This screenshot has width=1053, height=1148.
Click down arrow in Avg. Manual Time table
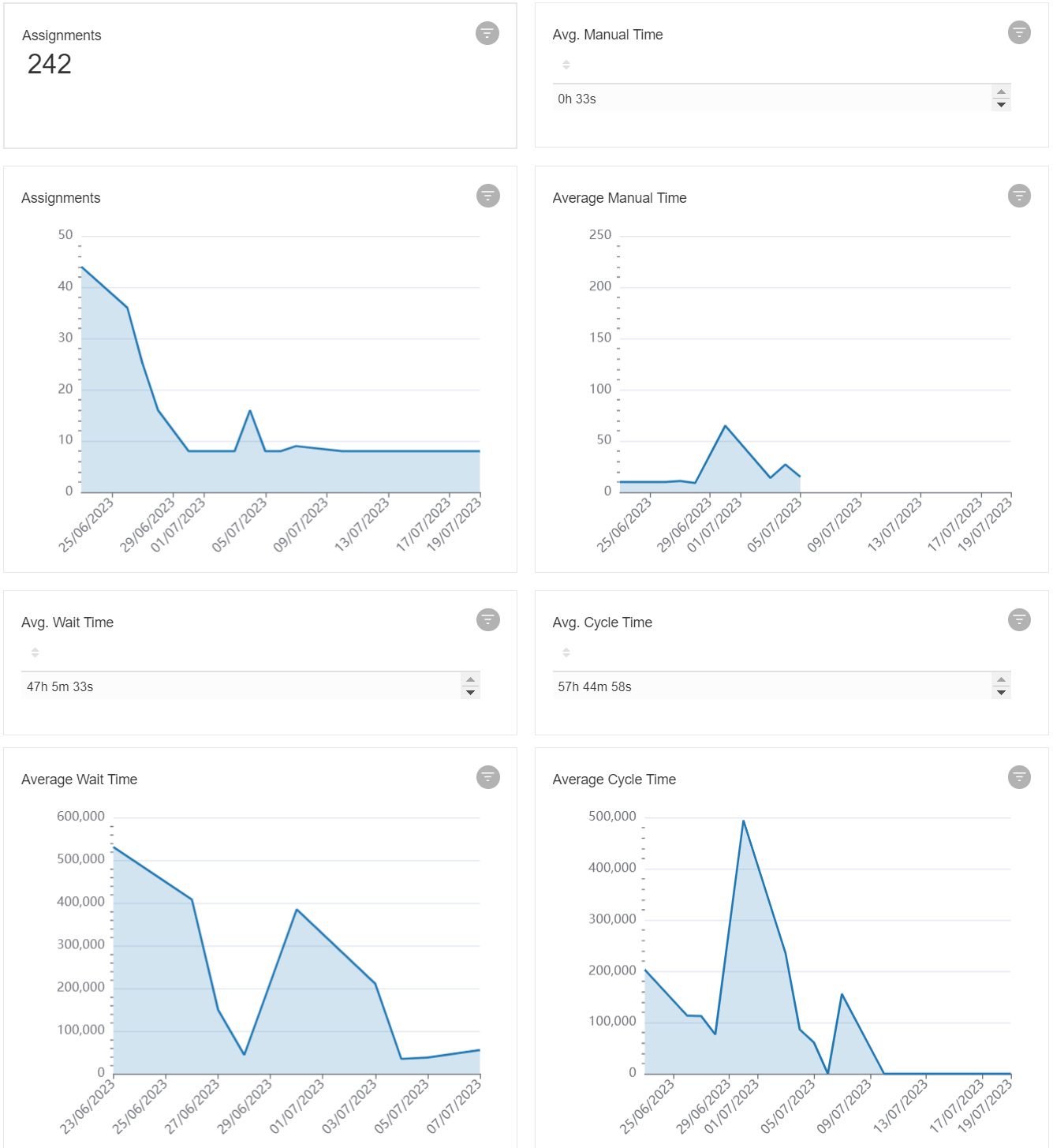point(1001,105)
